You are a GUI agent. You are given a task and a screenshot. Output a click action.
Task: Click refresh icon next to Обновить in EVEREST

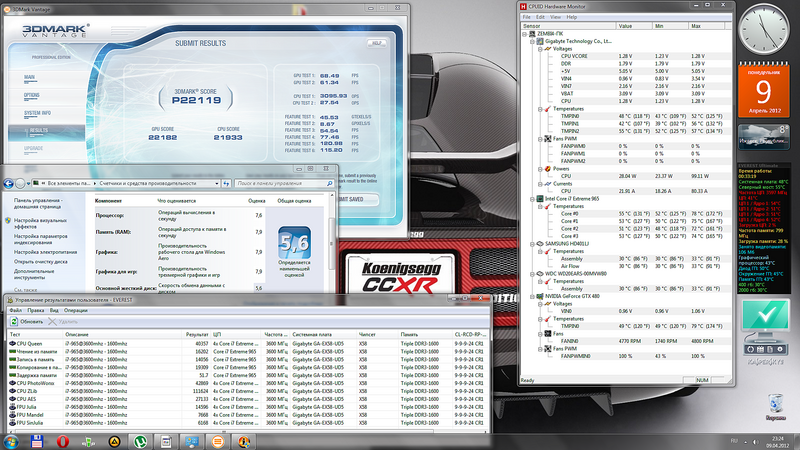(x=14, y=321)
